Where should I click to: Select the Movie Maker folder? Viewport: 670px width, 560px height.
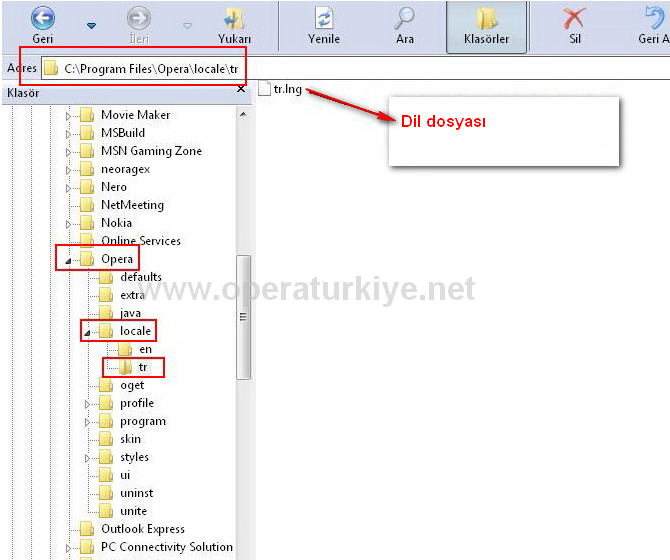(125, 115)
